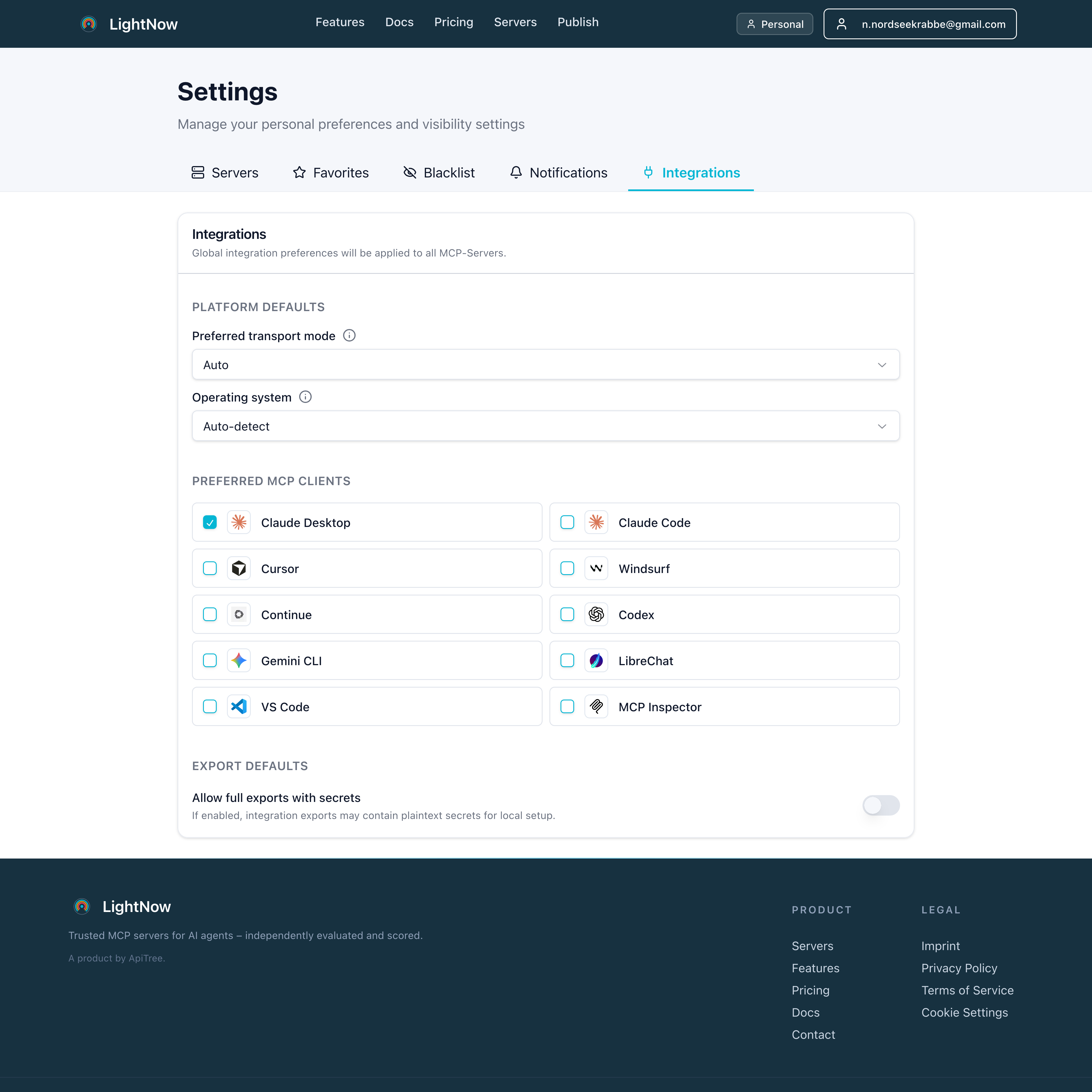Viewport: 1092px width, 1092px height.
Task: Click the LightNow brand name in header
Action: pyautogui.click(x=144, y=24)
